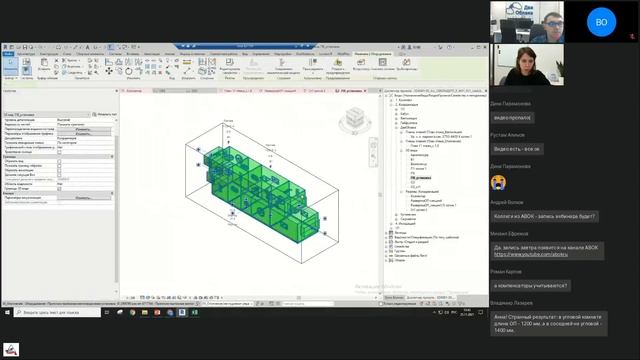Click Изменить тип button in Properties
This screenshot has width=640, height=360.
click(104, 115)
